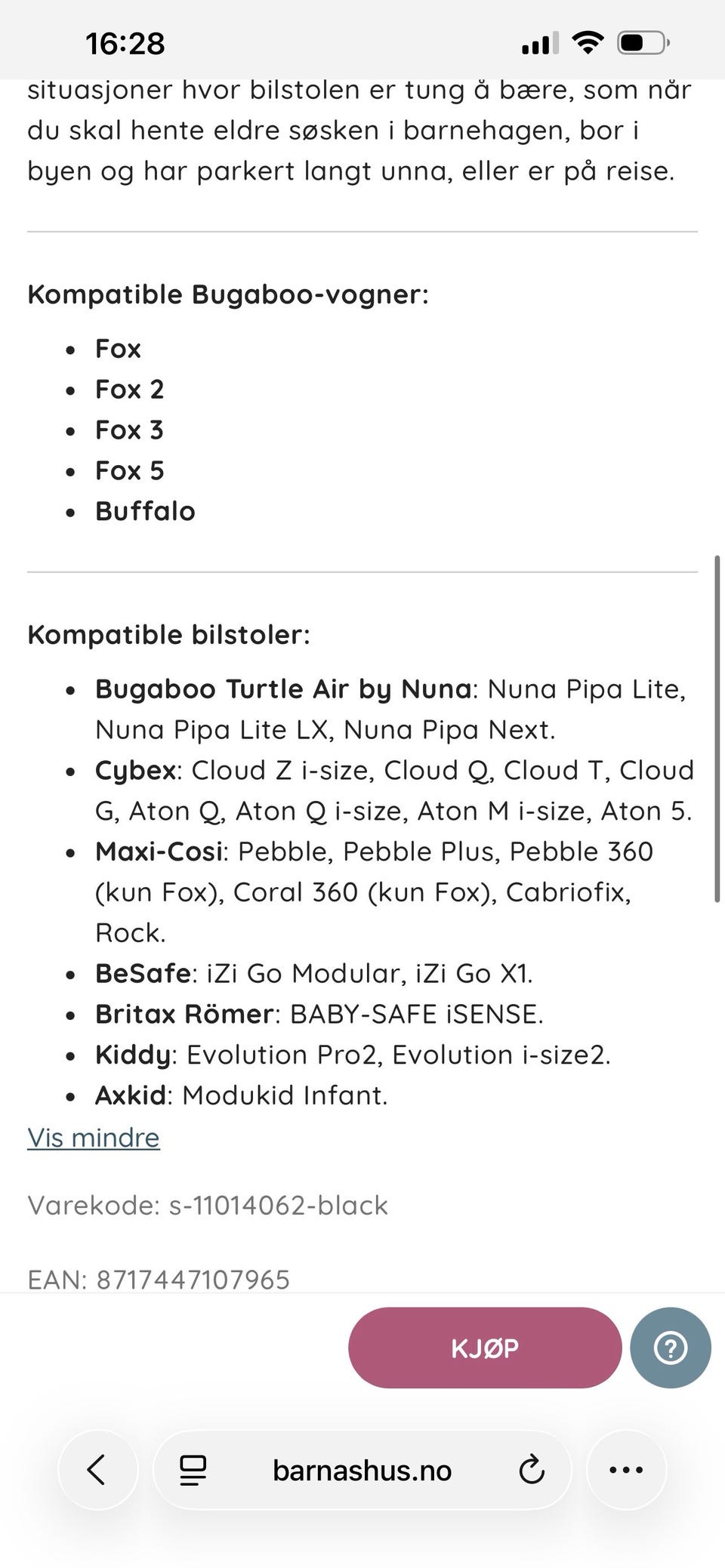Tap the Kompatible Bugaboo-vogner heading
The height and width of the screenshot is (1568, 725).
point(227,294)
